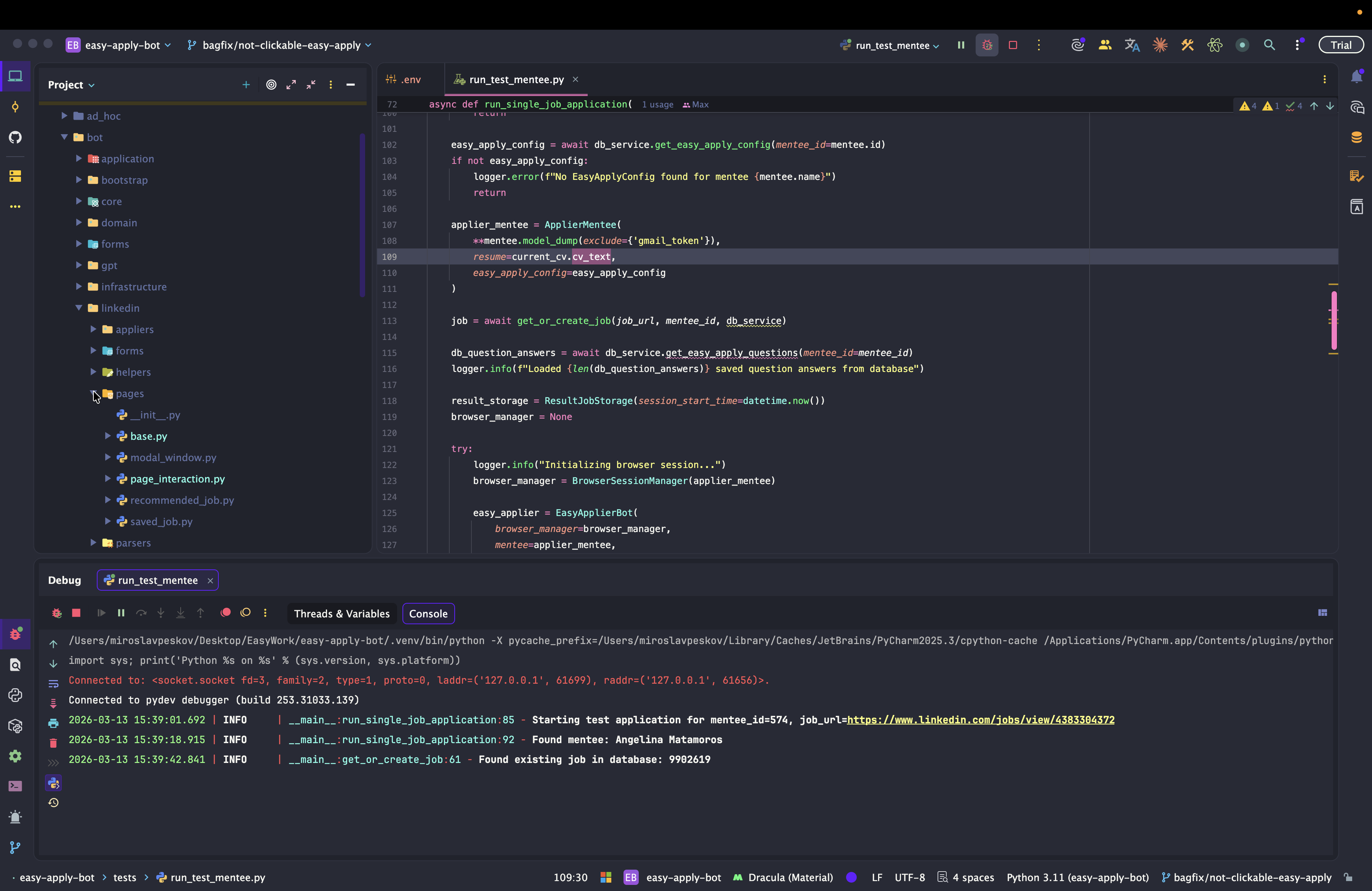Open Terminal tool window icon

(16, 786)
